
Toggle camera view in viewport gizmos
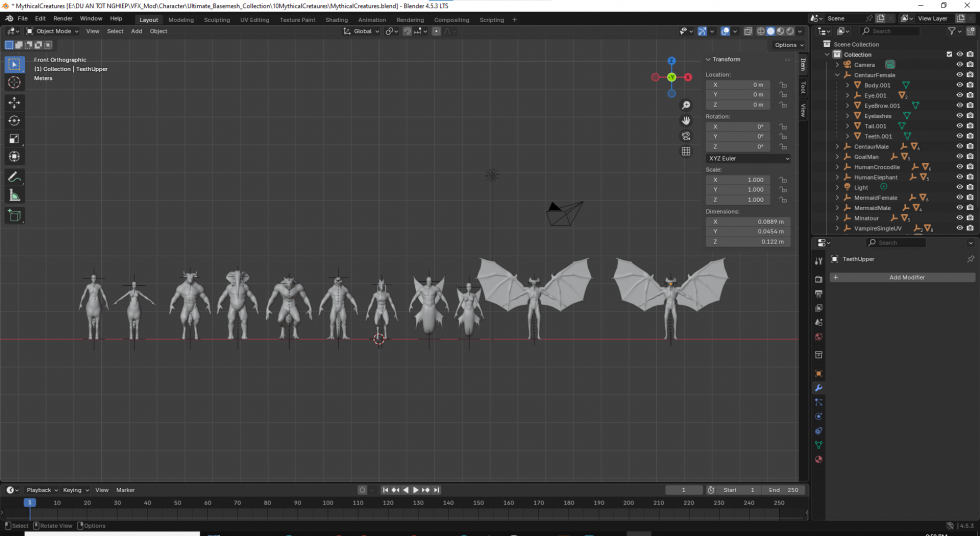tap(686, 135)
